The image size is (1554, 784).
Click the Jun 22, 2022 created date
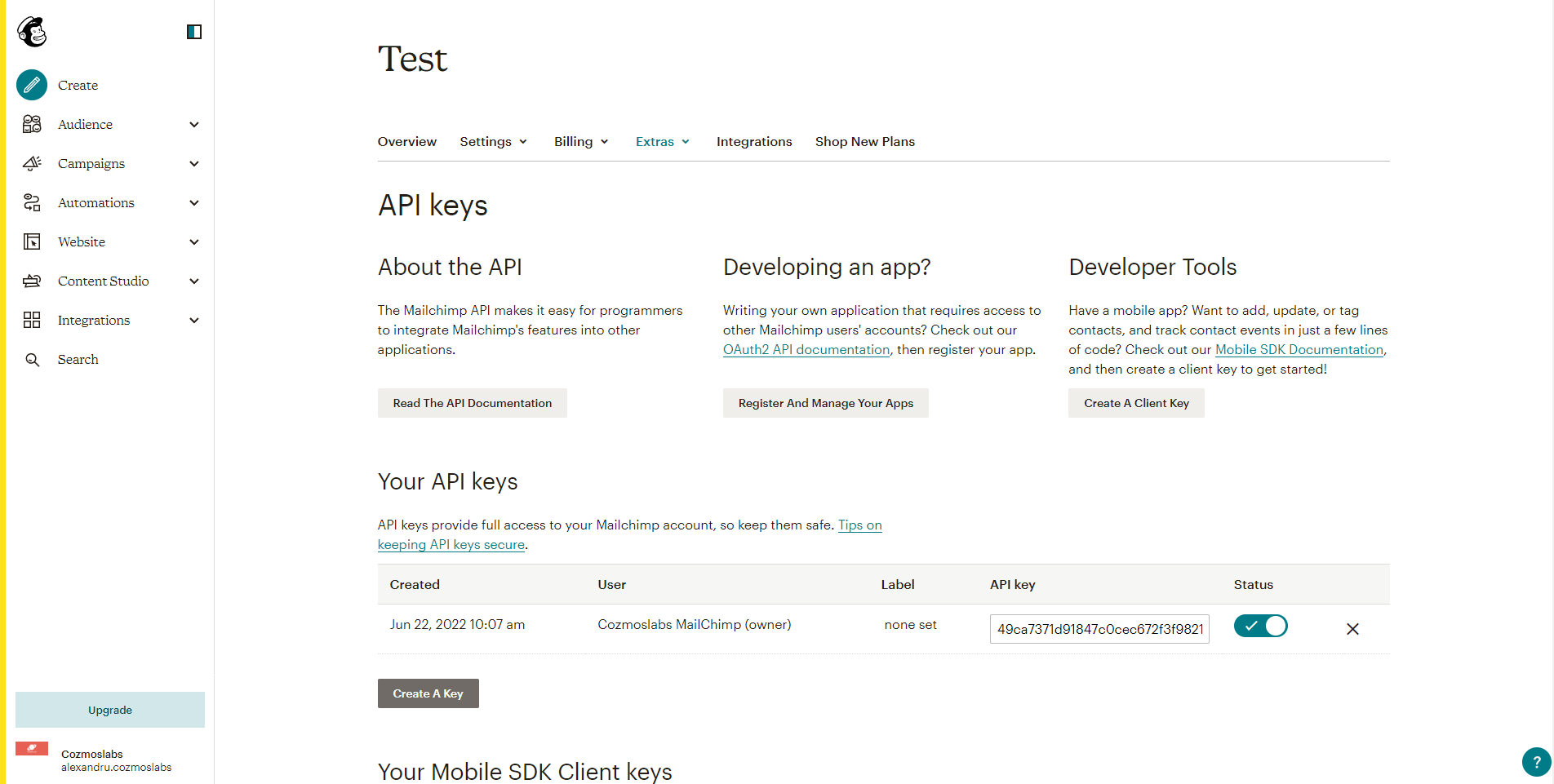457,625
